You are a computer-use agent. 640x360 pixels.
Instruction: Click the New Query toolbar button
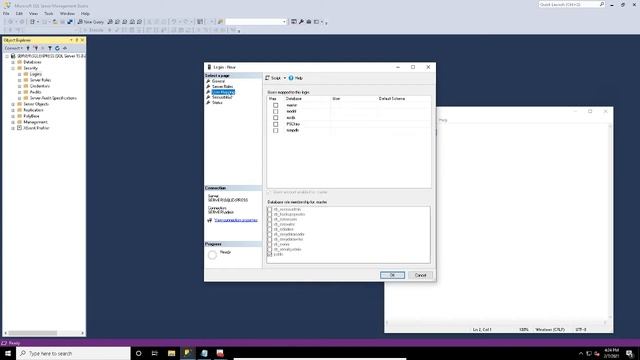click(x=91, y=22)
